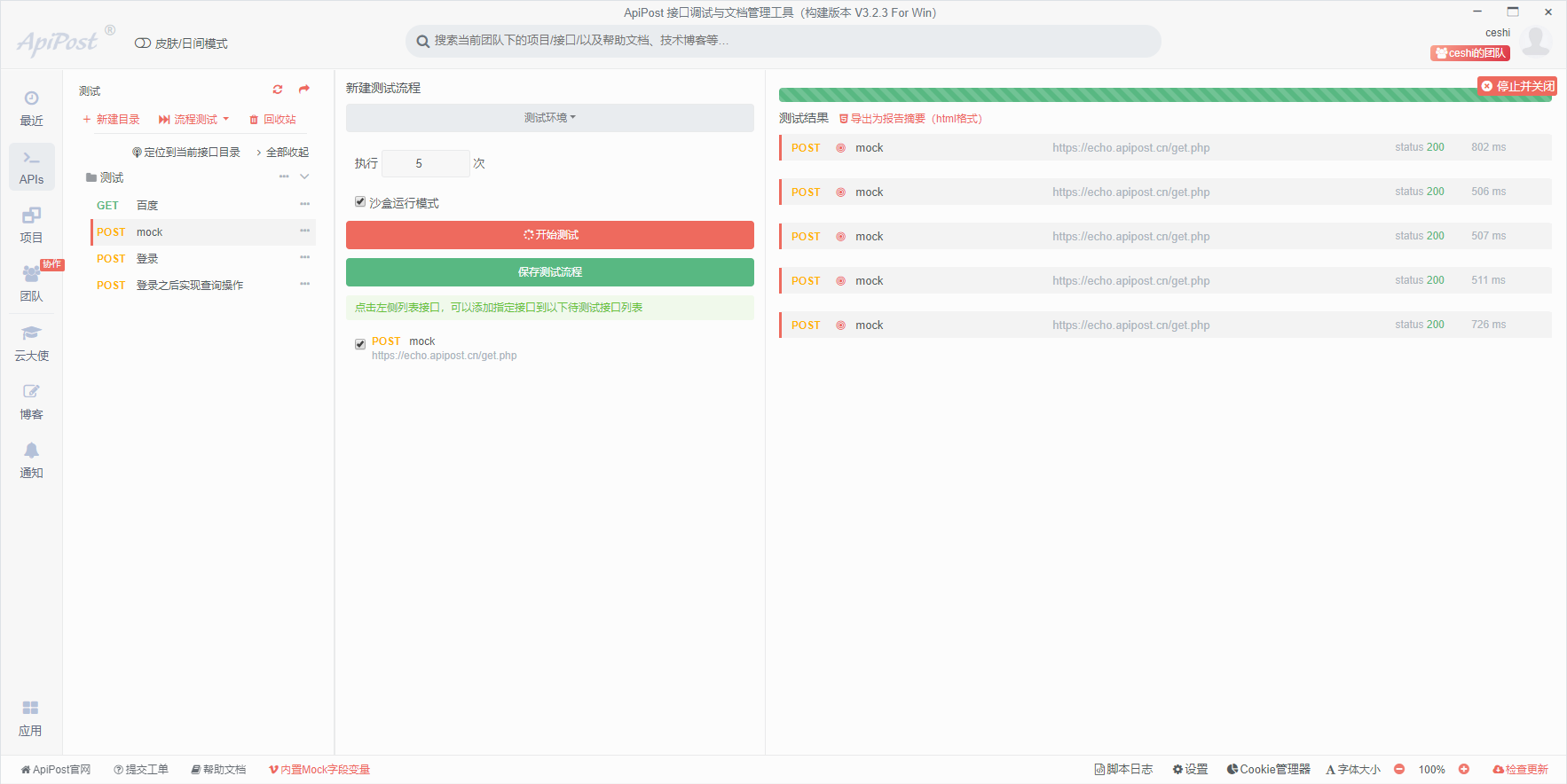The width and height of the screenshot is (1567, 784).
Task: Decrease font size with minus icon
Action: pos(1399,769)
